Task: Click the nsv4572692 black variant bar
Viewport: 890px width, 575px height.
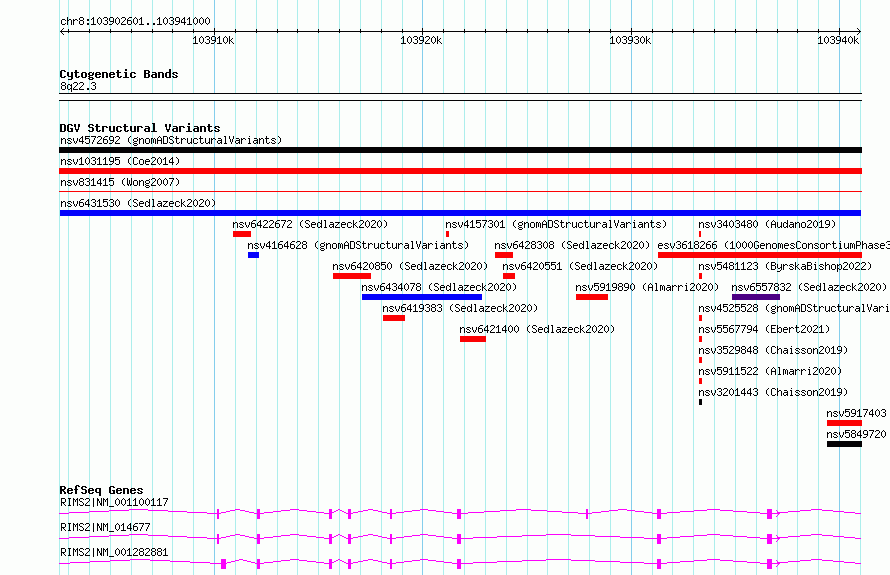Action: [x=460, y=150]
